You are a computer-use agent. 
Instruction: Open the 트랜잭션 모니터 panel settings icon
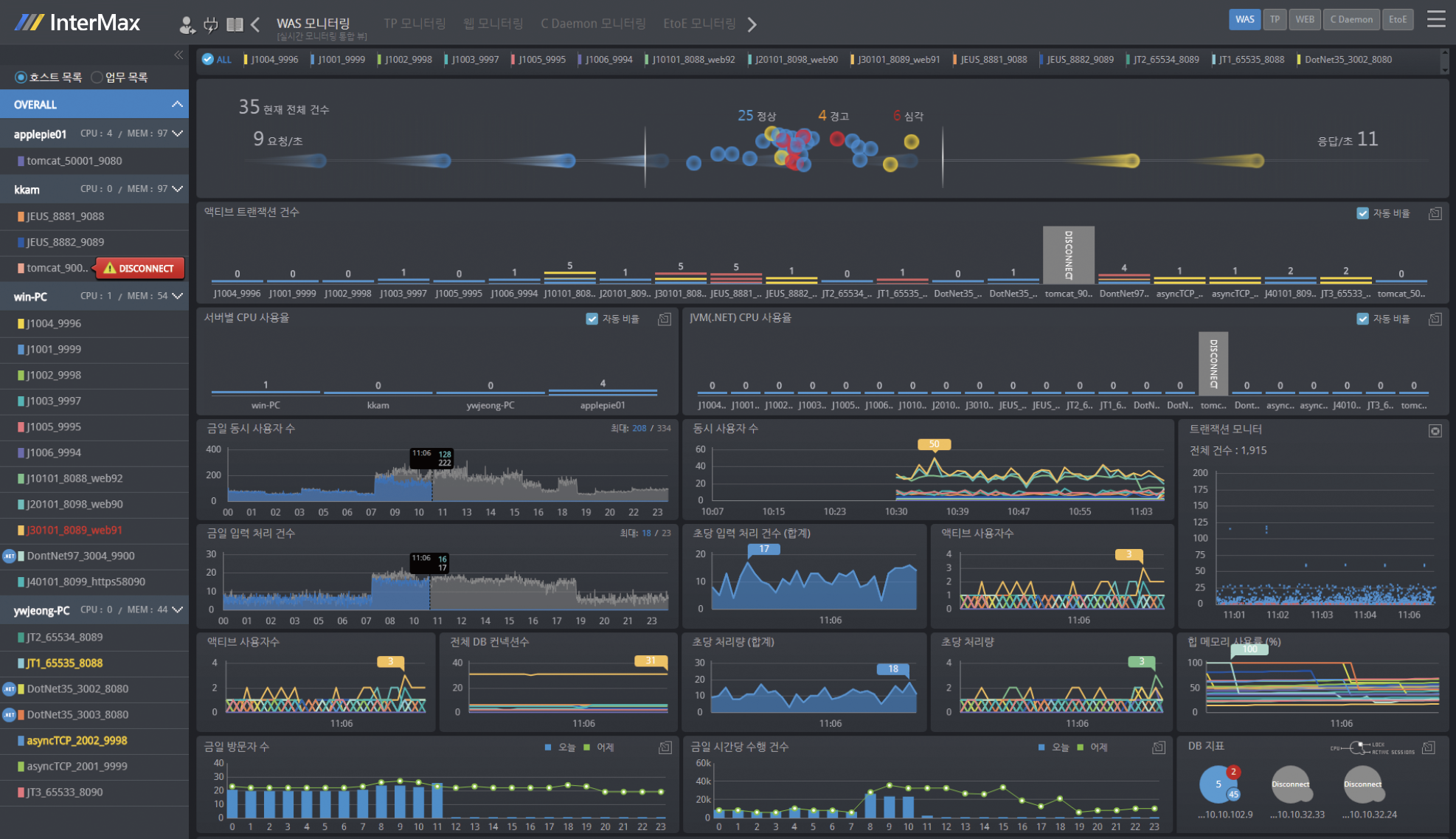1435,431
